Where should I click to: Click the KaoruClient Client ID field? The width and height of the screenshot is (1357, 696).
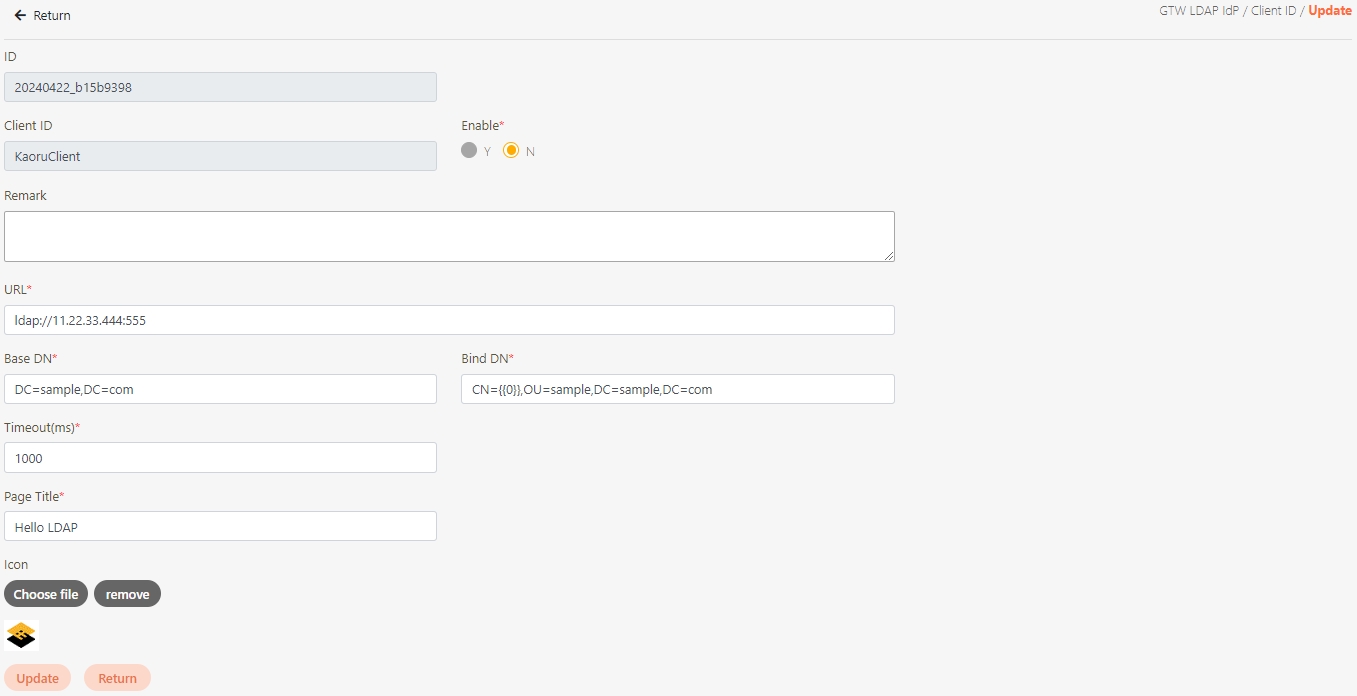click(x=220, y=156)
